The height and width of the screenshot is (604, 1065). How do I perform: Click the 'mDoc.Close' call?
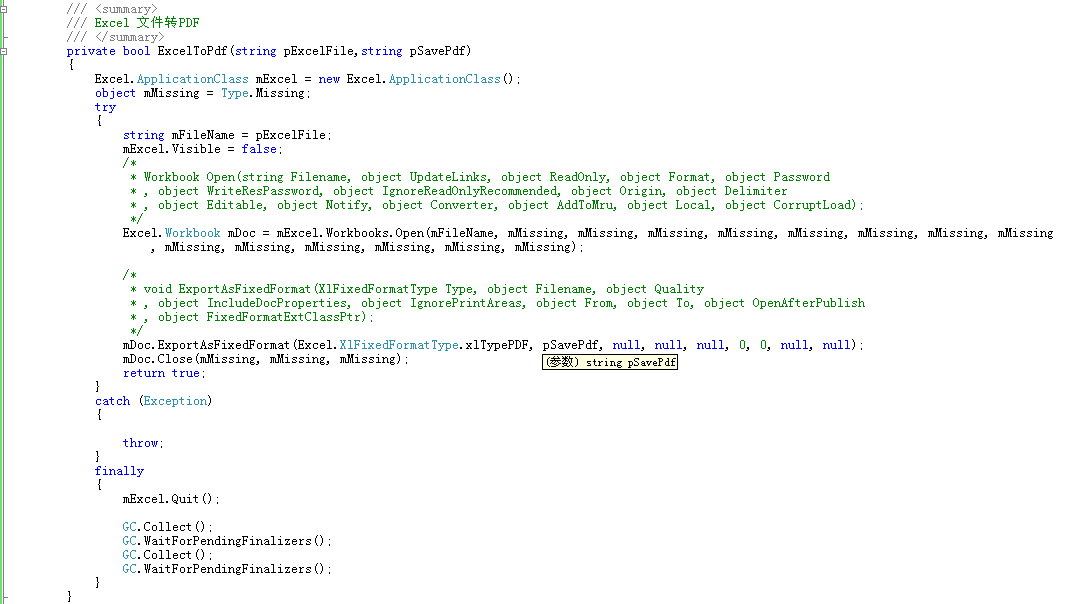click(158, 359)
